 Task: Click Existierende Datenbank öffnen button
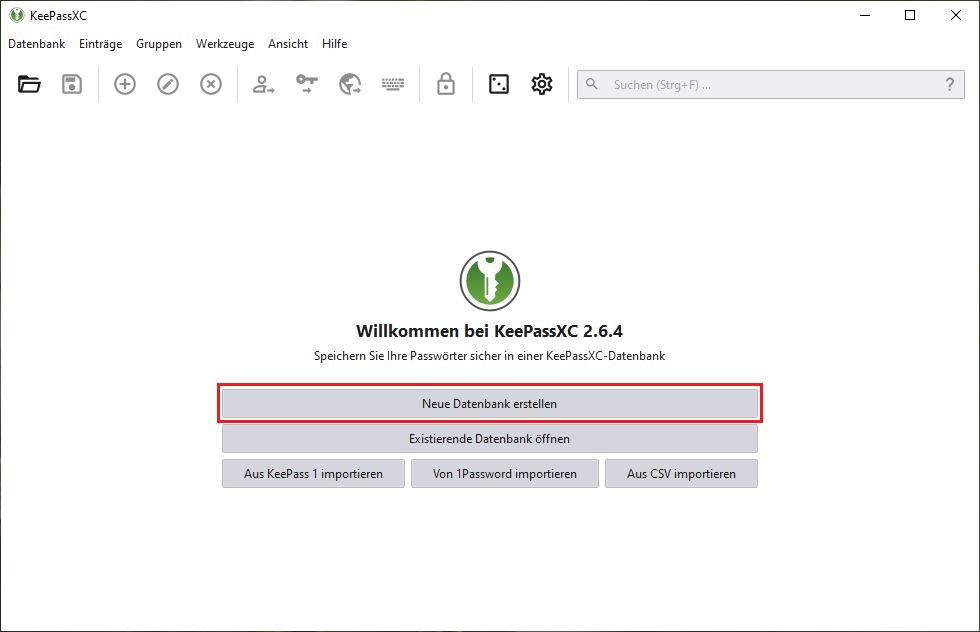click(489, 439)
